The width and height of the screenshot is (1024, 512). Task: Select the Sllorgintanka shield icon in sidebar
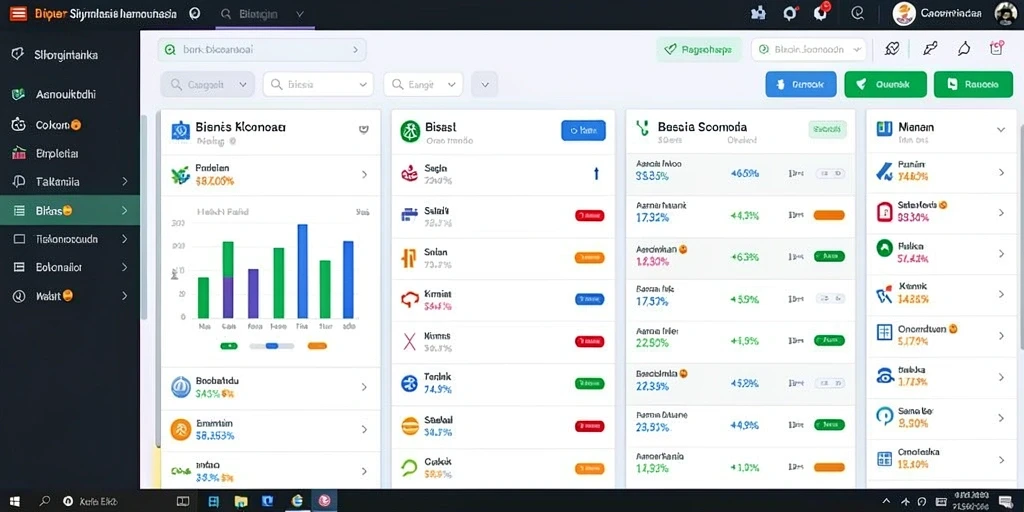(x=18, y=54)
